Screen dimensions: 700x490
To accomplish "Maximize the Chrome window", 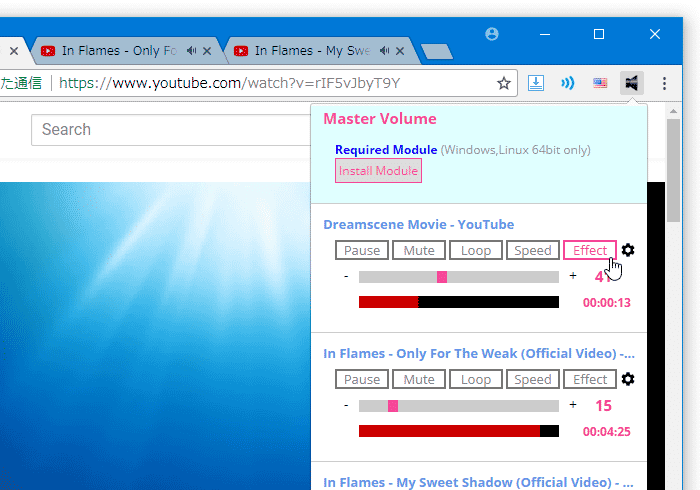I will (599, 34).
